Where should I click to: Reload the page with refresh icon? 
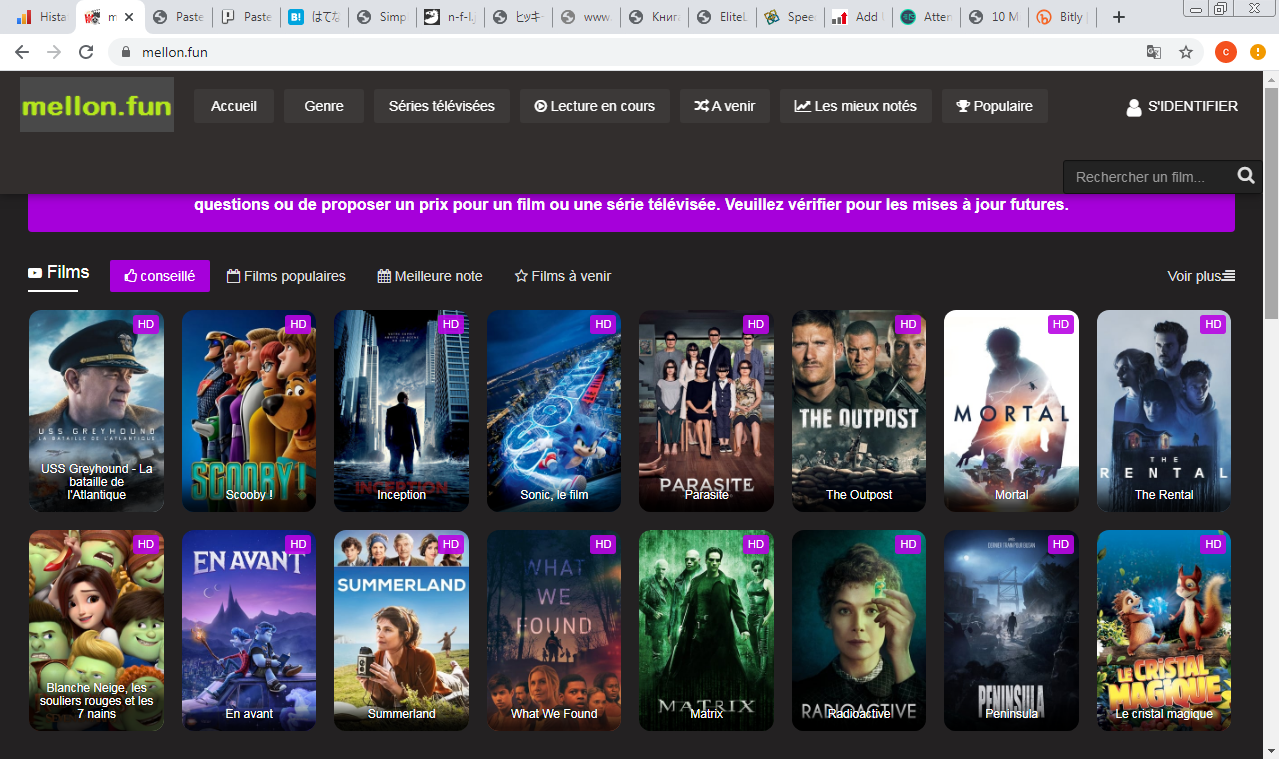86,52
